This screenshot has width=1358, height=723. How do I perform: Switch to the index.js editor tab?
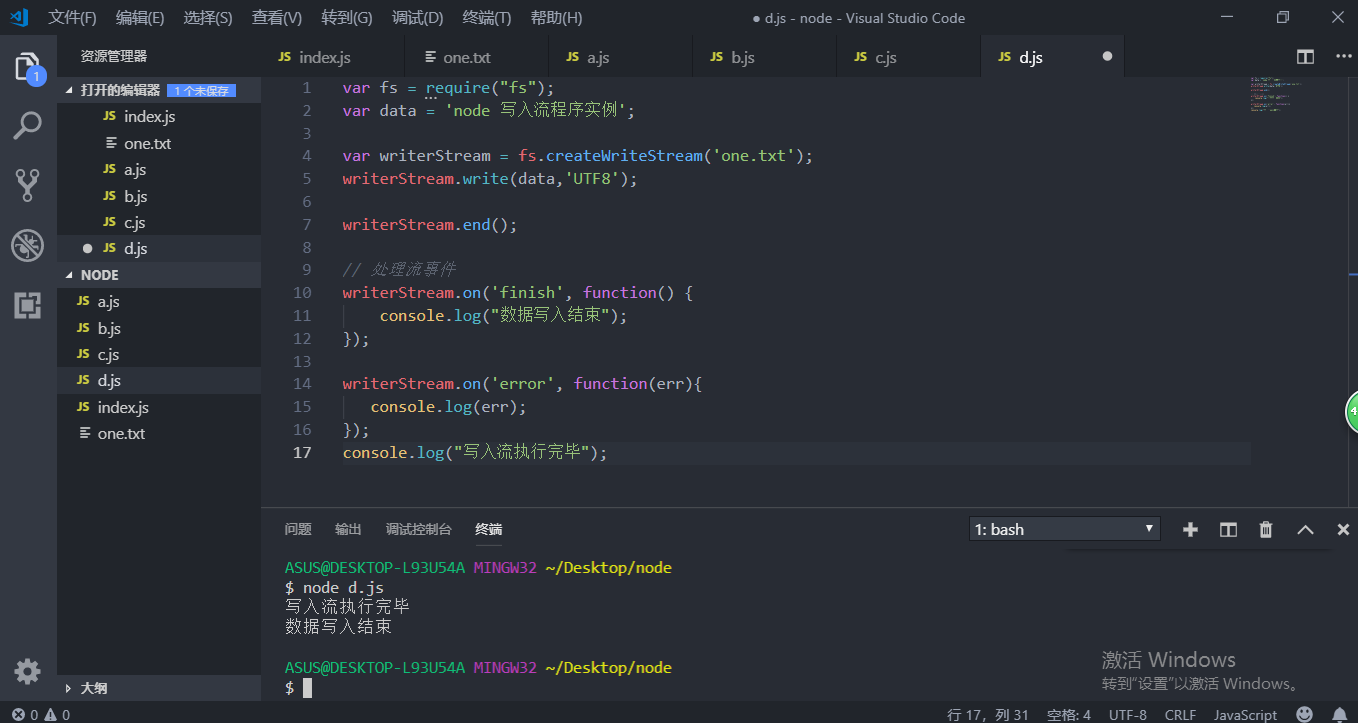(333, 57)
